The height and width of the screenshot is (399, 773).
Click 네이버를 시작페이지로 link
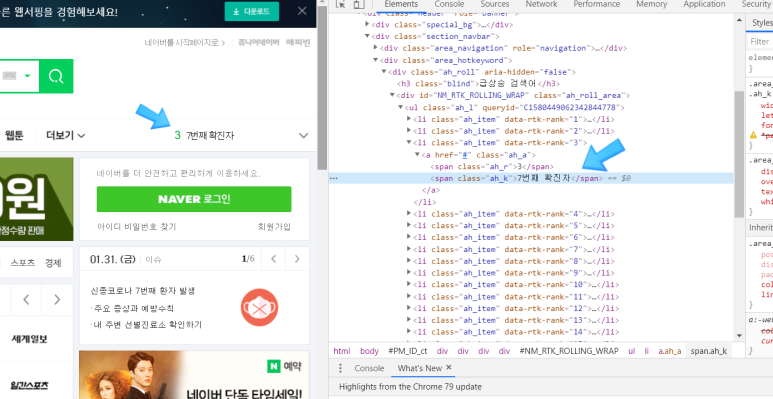pyautogui.click(x=184, y=42)
